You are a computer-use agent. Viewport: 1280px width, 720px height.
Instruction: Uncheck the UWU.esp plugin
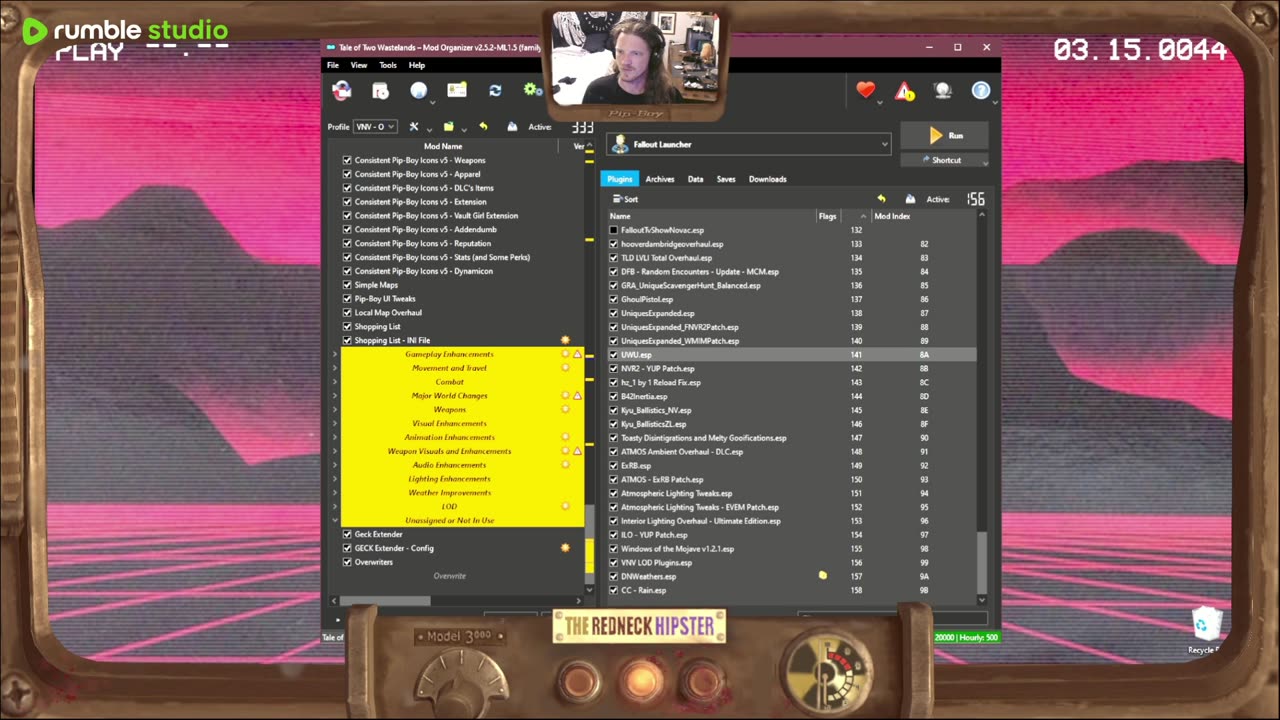(614, 355)
